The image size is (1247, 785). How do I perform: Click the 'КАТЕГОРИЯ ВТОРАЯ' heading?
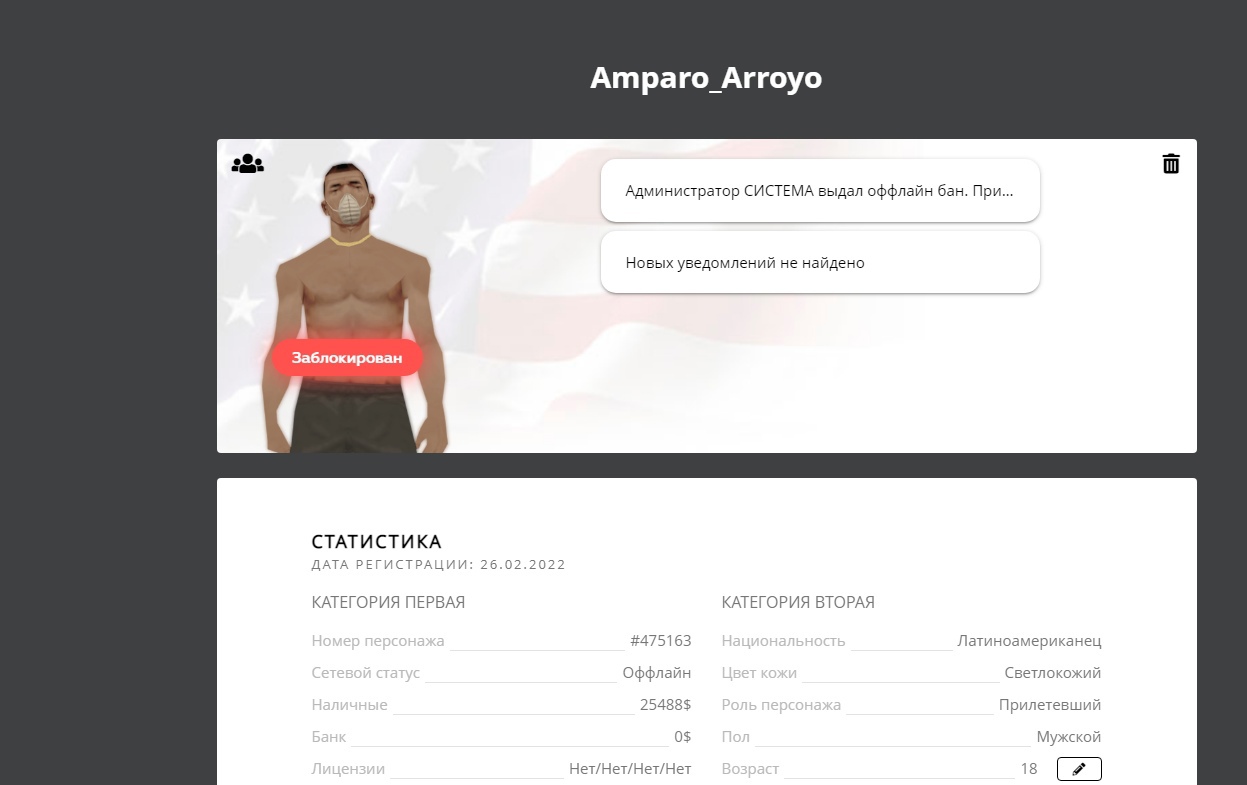[x=798, y=602]
